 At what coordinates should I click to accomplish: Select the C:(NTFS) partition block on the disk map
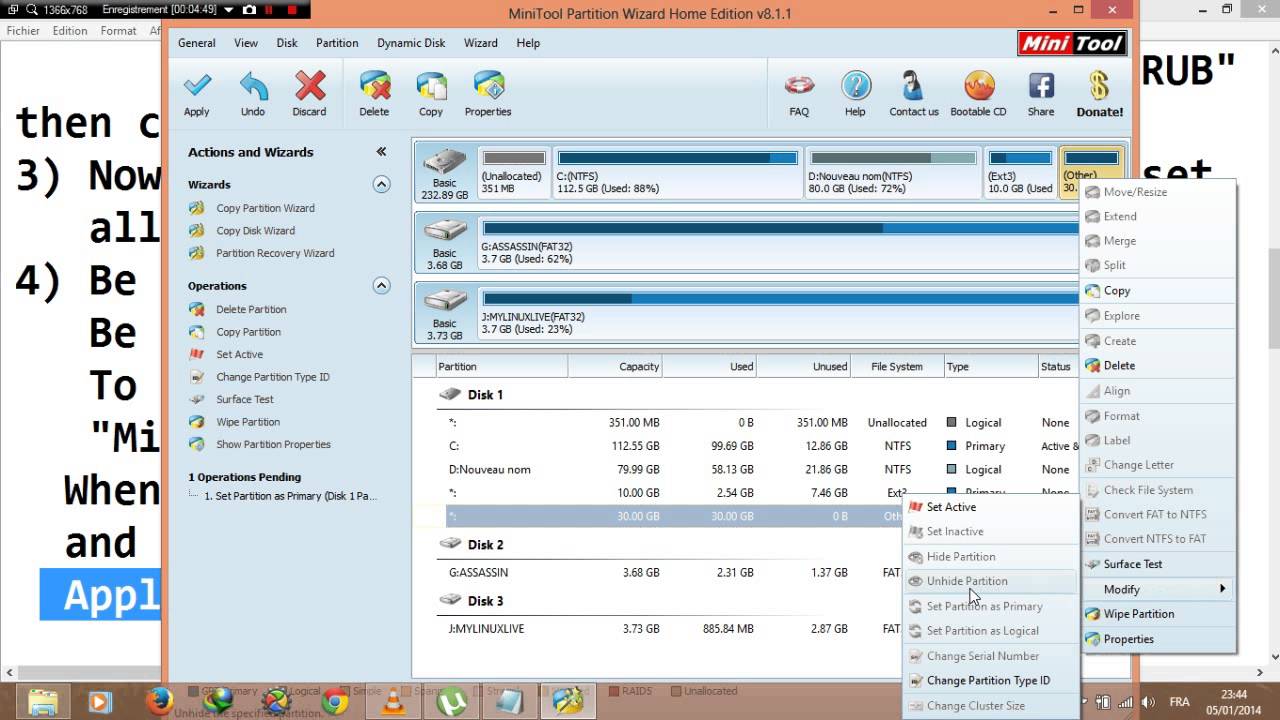(677, 172)
